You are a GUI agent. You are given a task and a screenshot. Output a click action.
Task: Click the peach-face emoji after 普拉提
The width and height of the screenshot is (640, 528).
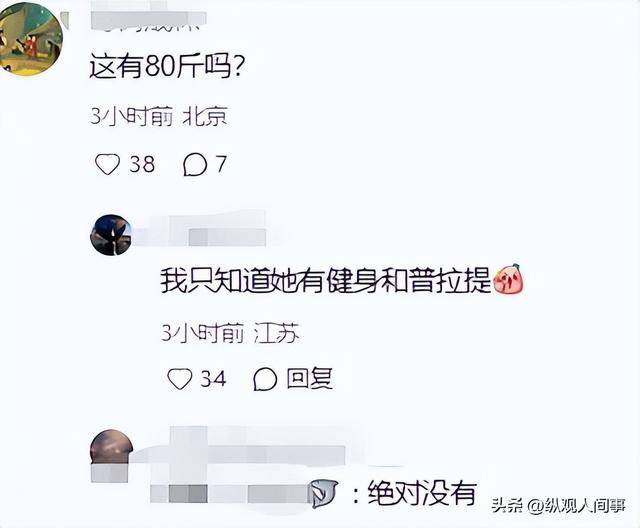[509, 279]
